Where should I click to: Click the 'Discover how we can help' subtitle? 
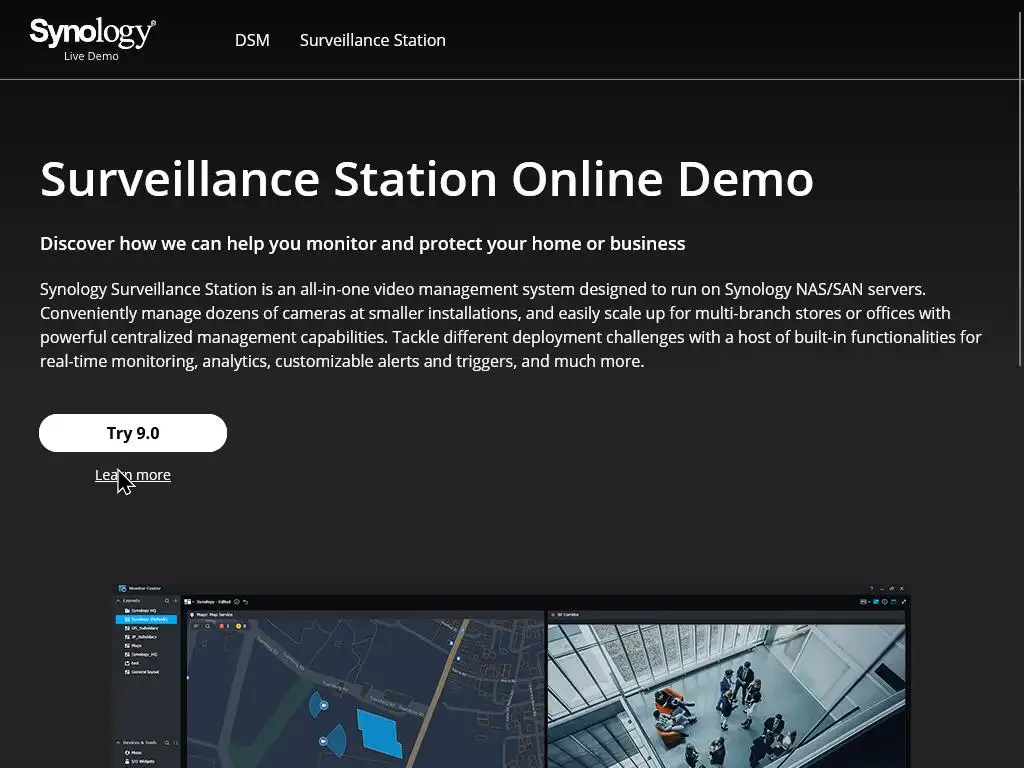362,244
